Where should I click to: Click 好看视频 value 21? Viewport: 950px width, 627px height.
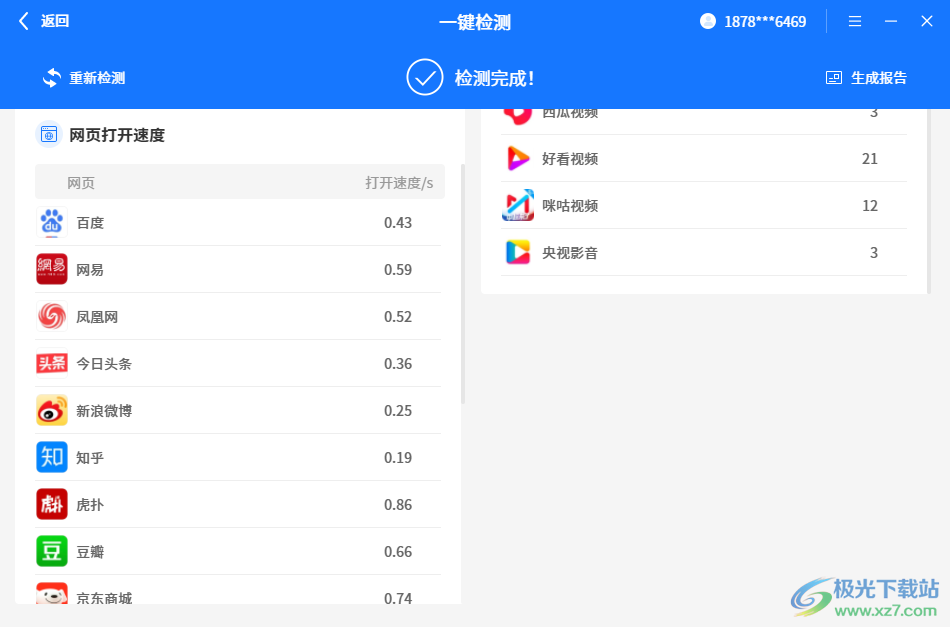[x=870, y=159]
